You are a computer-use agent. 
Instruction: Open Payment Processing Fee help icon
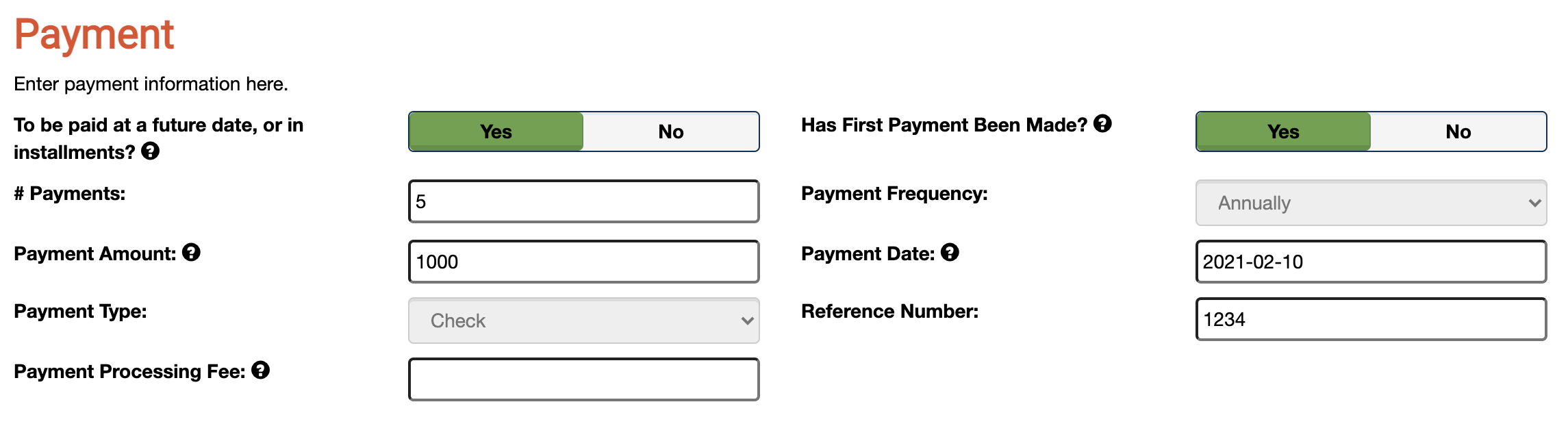pyautogui.click(x=260, y=371)
